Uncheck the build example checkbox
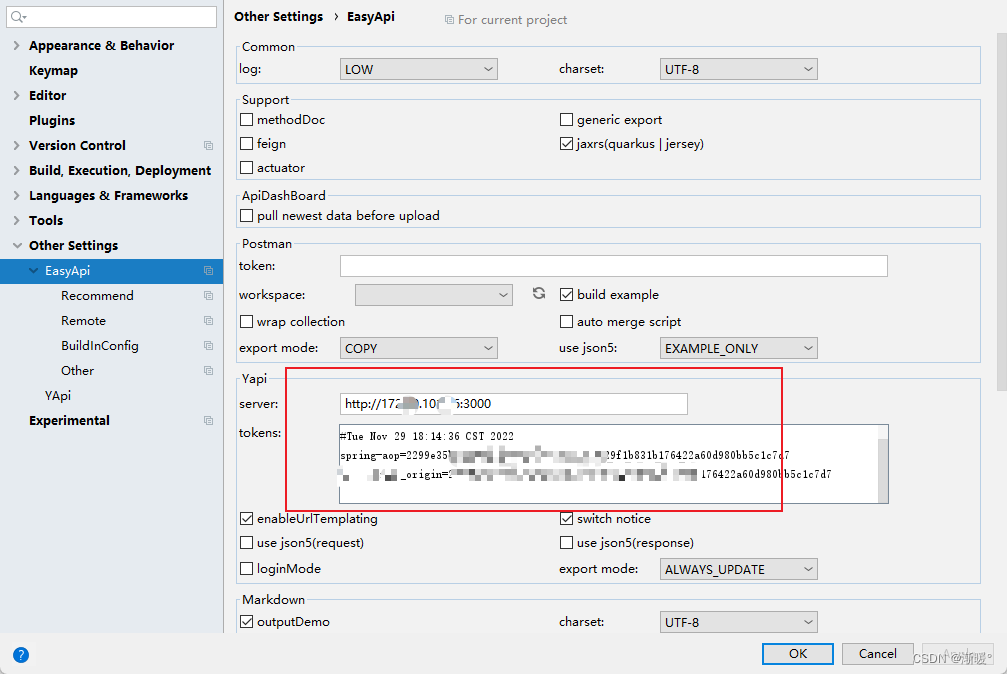This screenshot has width=1007, height=674. pos(566,294)
